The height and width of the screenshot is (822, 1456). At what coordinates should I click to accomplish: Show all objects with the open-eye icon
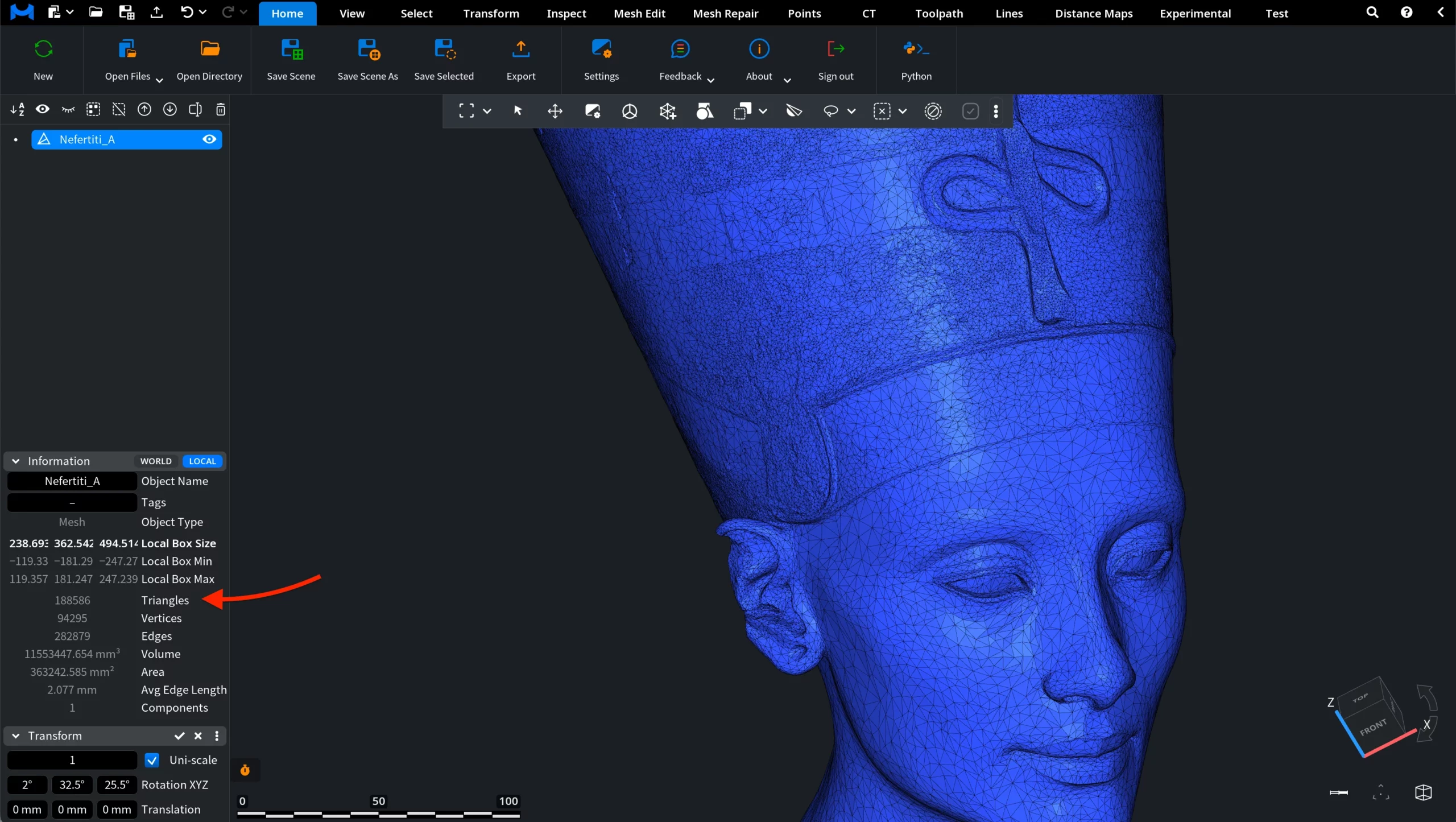tap(43, 109)
